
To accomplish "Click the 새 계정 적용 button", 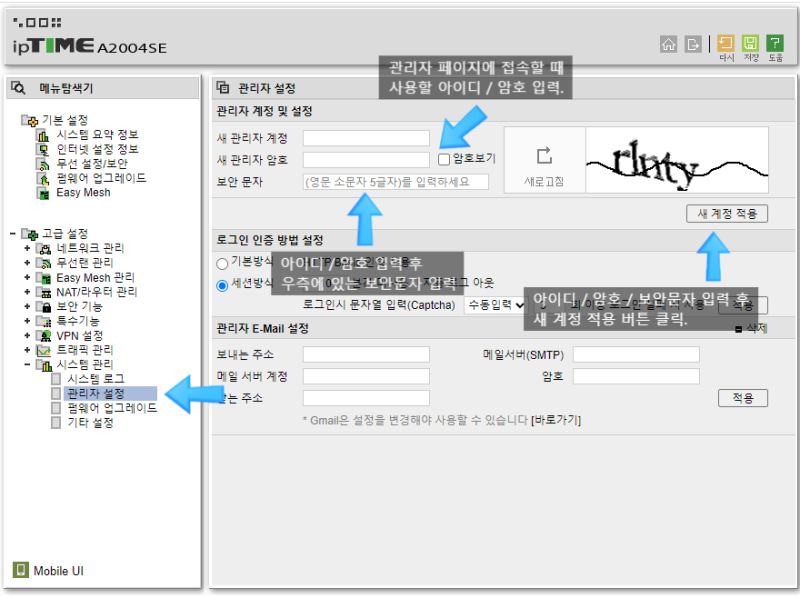I will [x=728, y=213].
